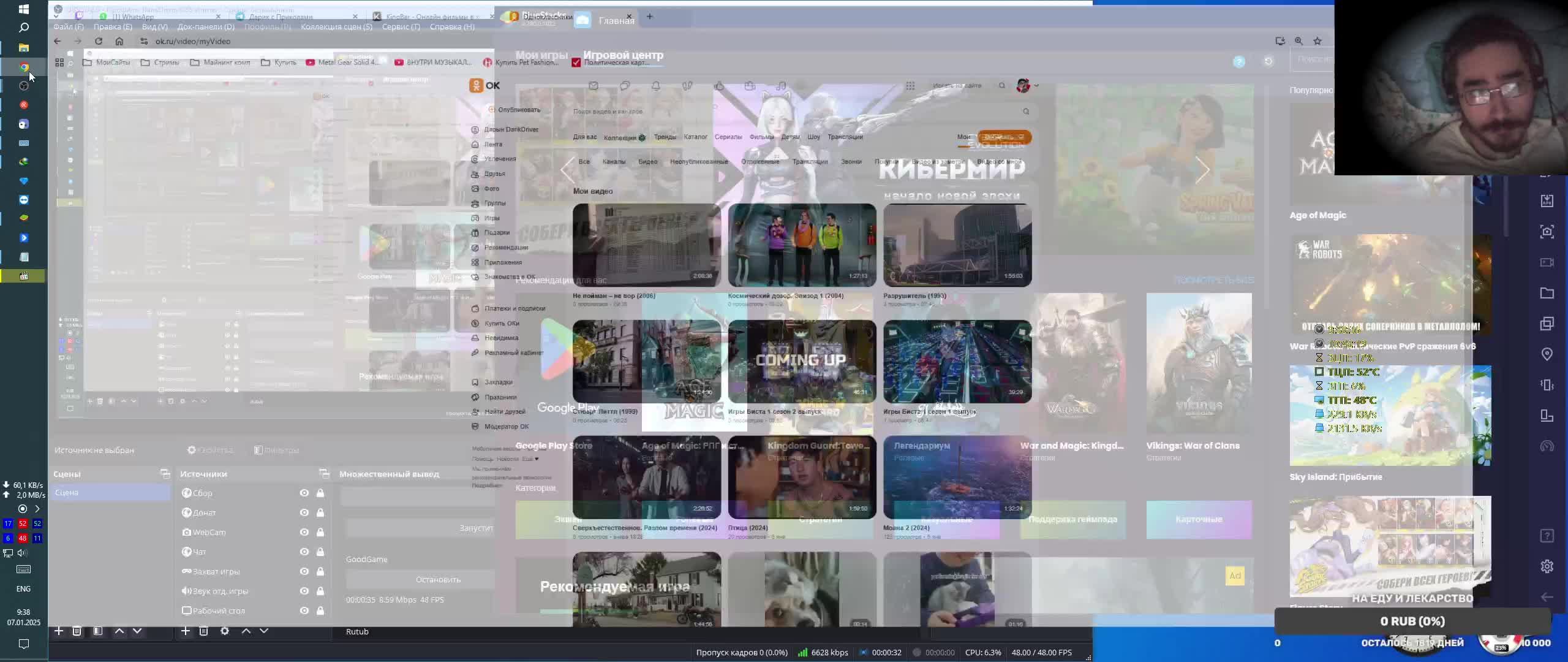Open the Сервис (T) menu

pyautogui.click(x=401, y=26)
